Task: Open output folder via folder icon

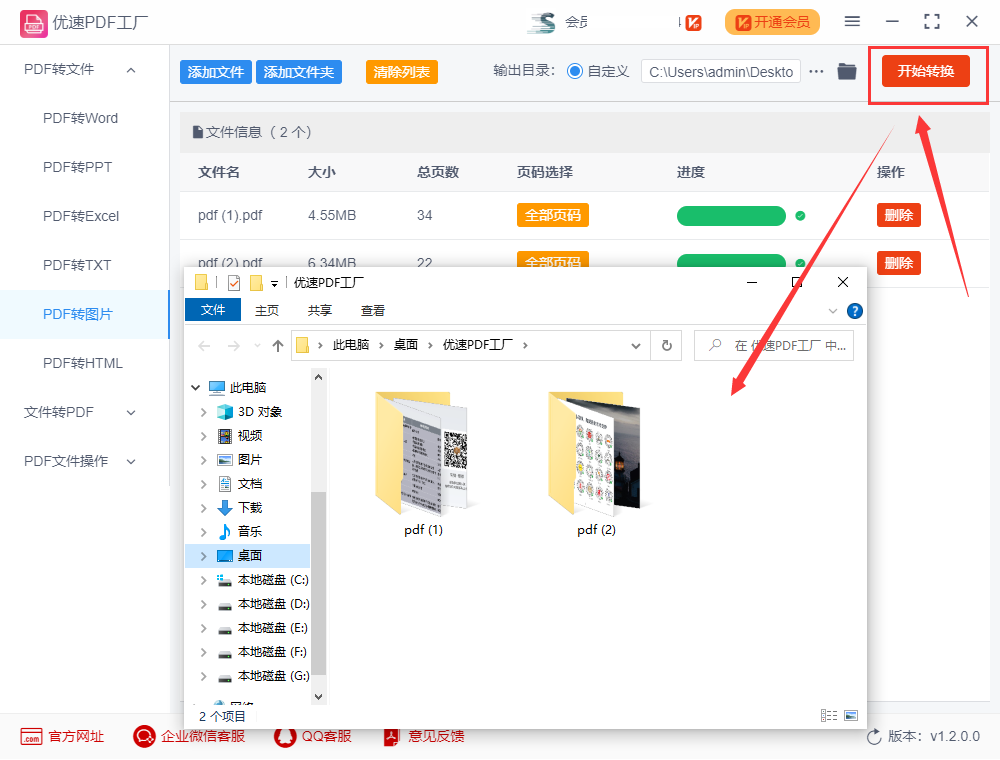Action: coord(847,71)
